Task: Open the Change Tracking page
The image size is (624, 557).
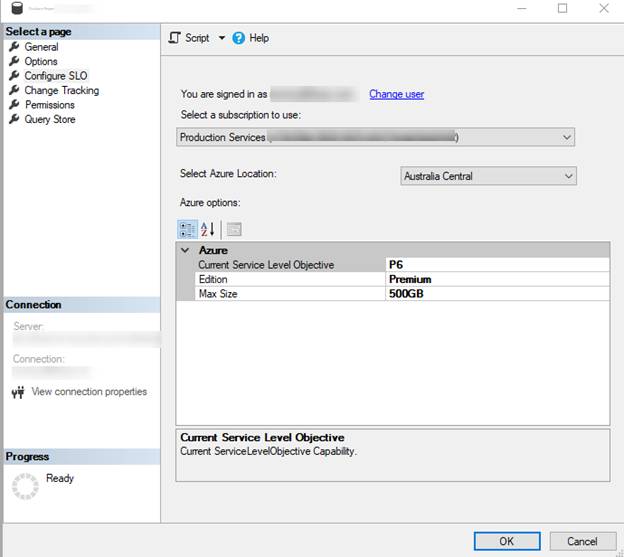Action: (61, 90)
